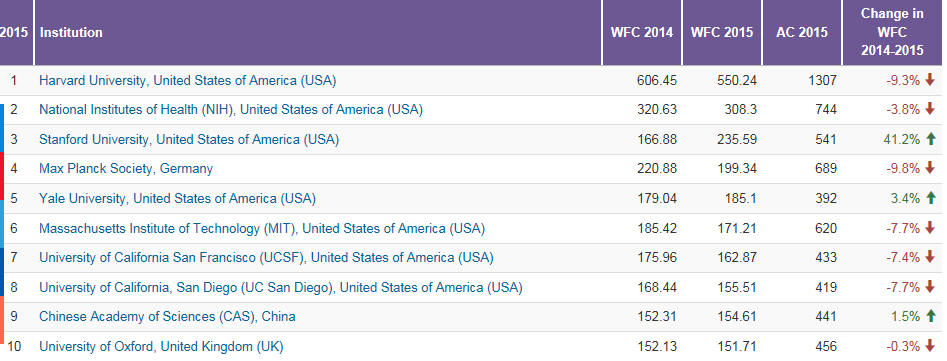Click the red down arrow in Harvard's row
This screenshot has height=361, width=947.
click(929, 80)
